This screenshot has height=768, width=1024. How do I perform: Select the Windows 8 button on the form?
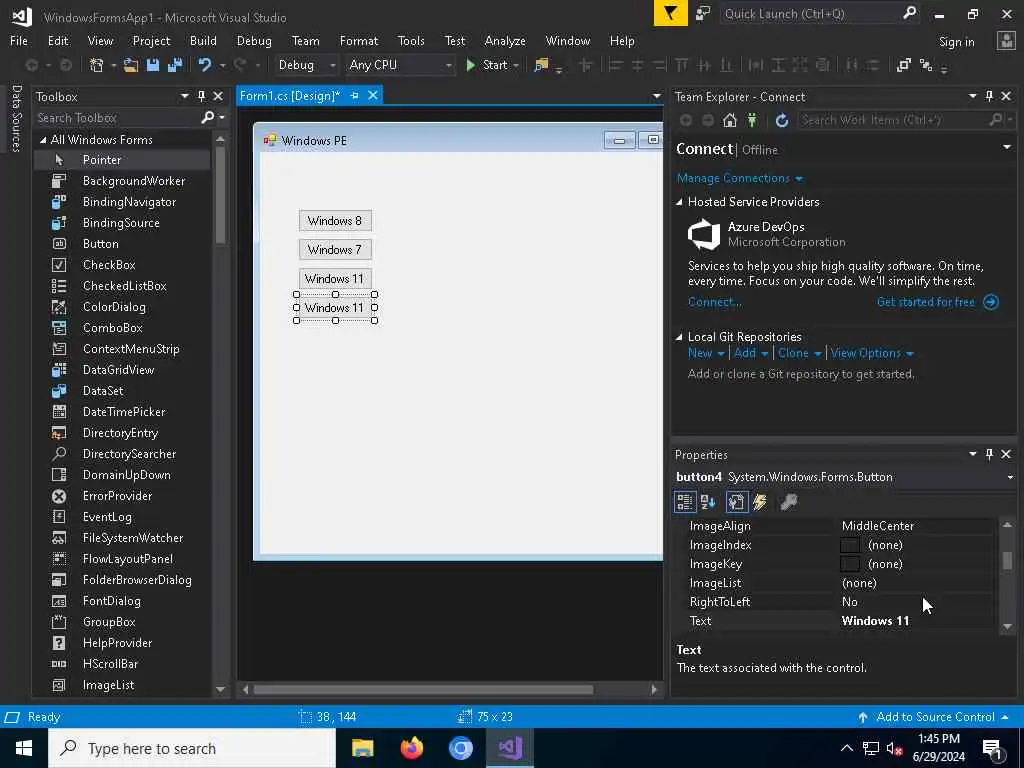(x=335, y=221)
